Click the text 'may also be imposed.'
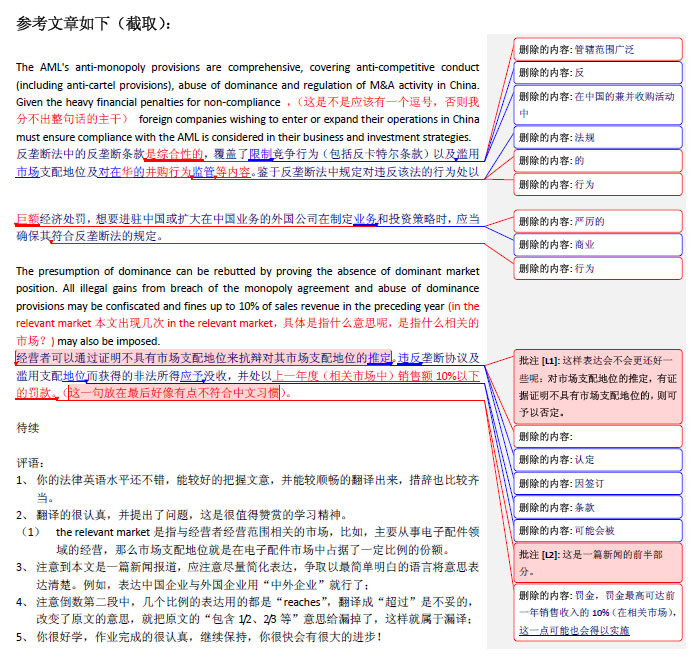The width and height of the screenshot is (700, 659). point(108,342)
